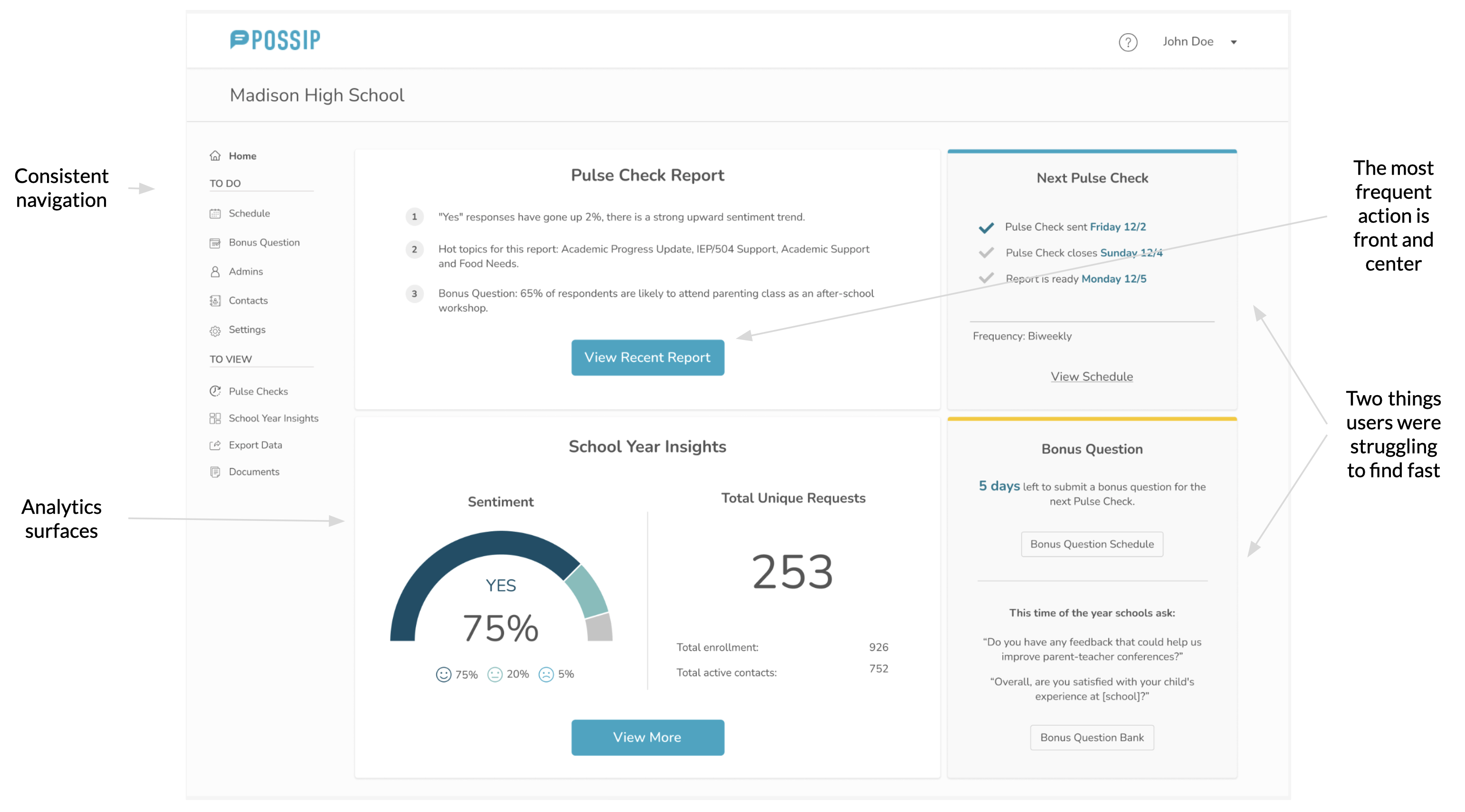Select Export Data in the sidebar

coord(256,445)
